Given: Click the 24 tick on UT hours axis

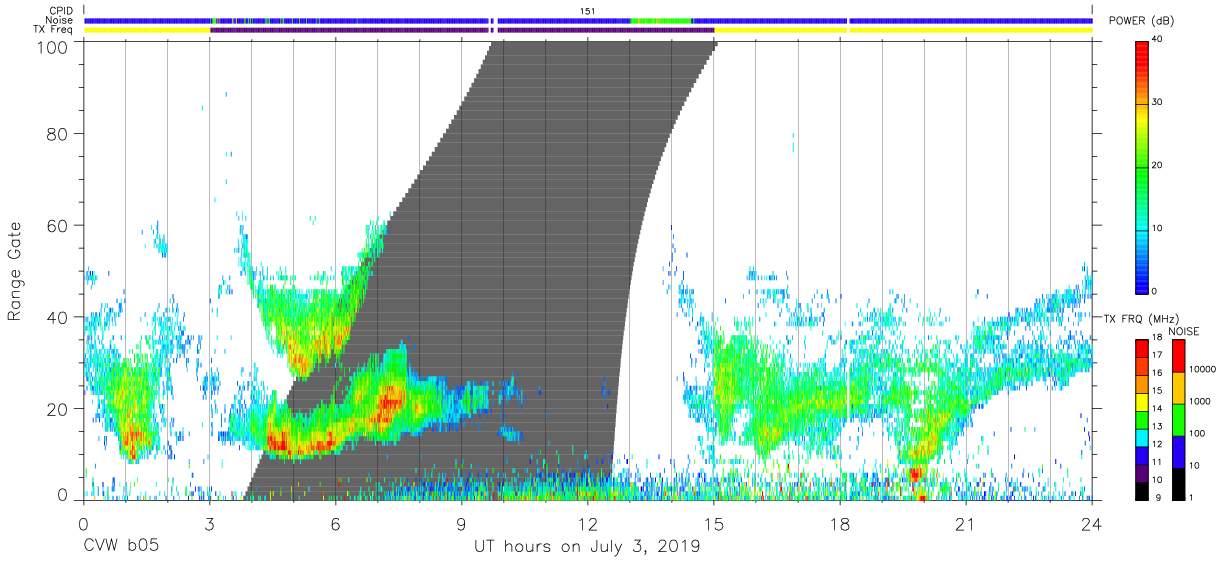Looking at the screenshot, I should pyautogui.click(x=1092, y=524).
